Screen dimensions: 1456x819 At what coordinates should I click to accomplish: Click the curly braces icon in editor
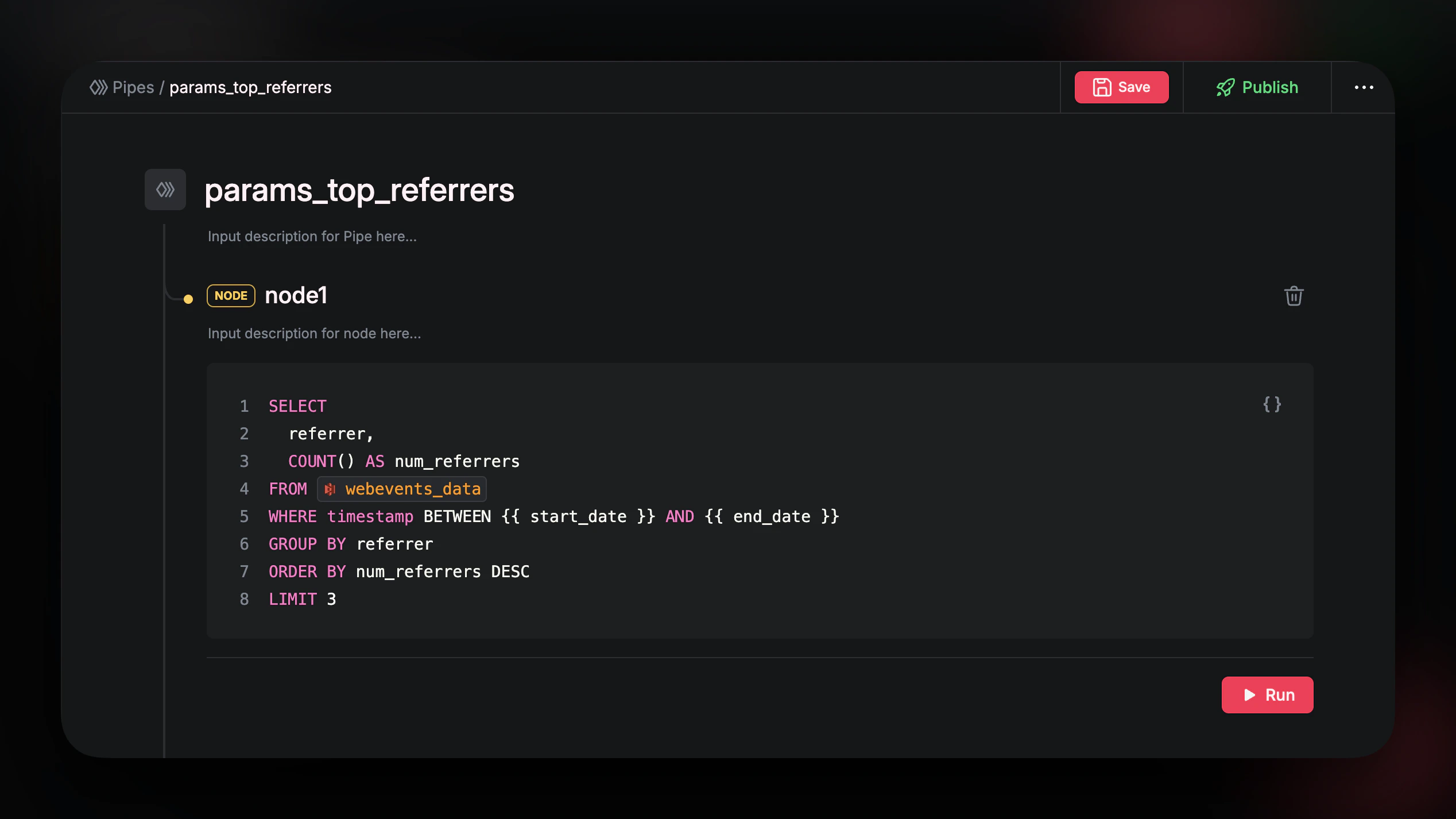point(1272,404)
